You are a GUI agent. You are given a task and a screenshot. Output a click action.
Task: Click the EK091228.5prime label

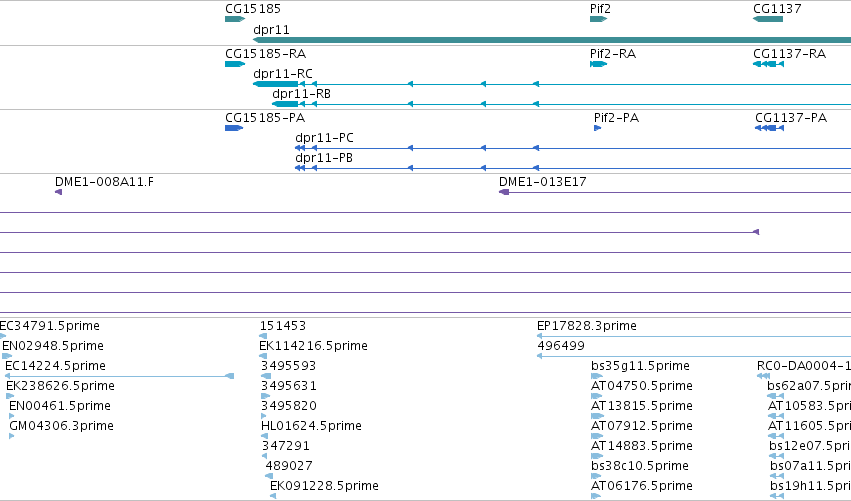[x=324, y=486]
